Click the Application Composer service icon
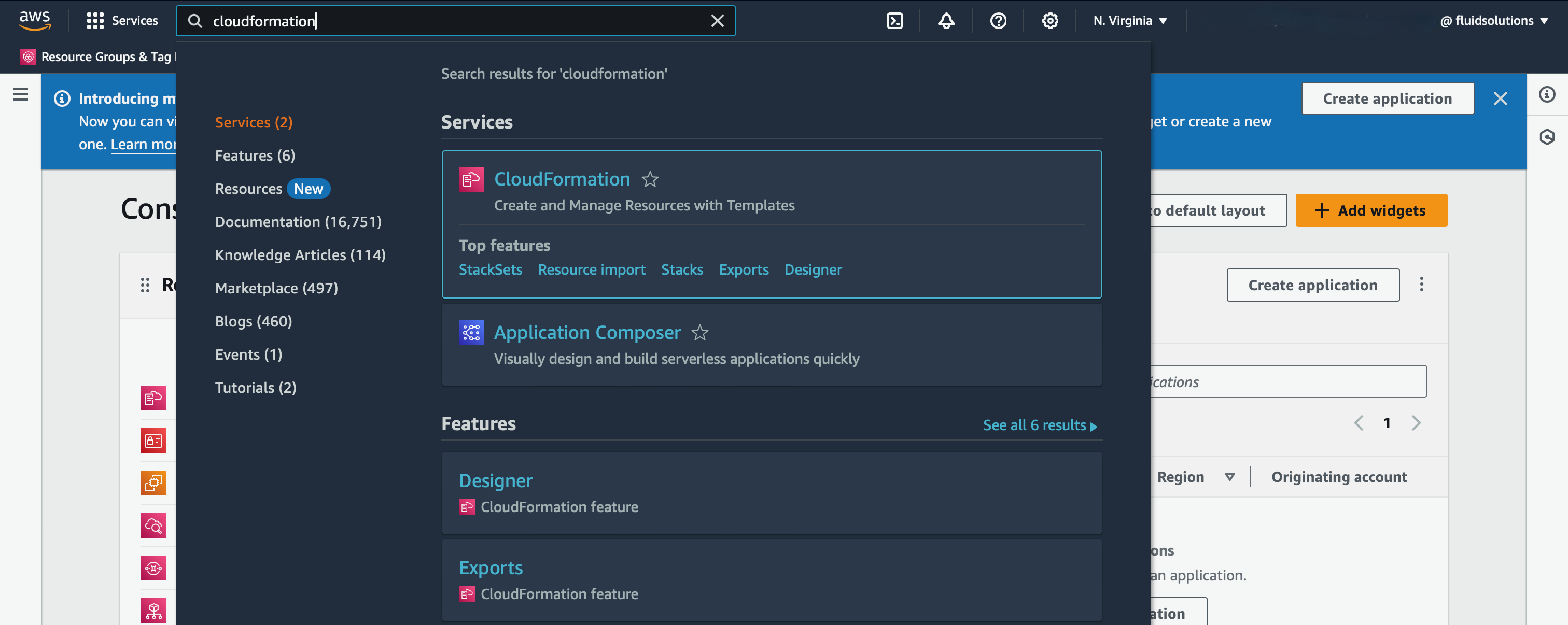Viewport: 1568px width, 625px height. click(470, 332)
